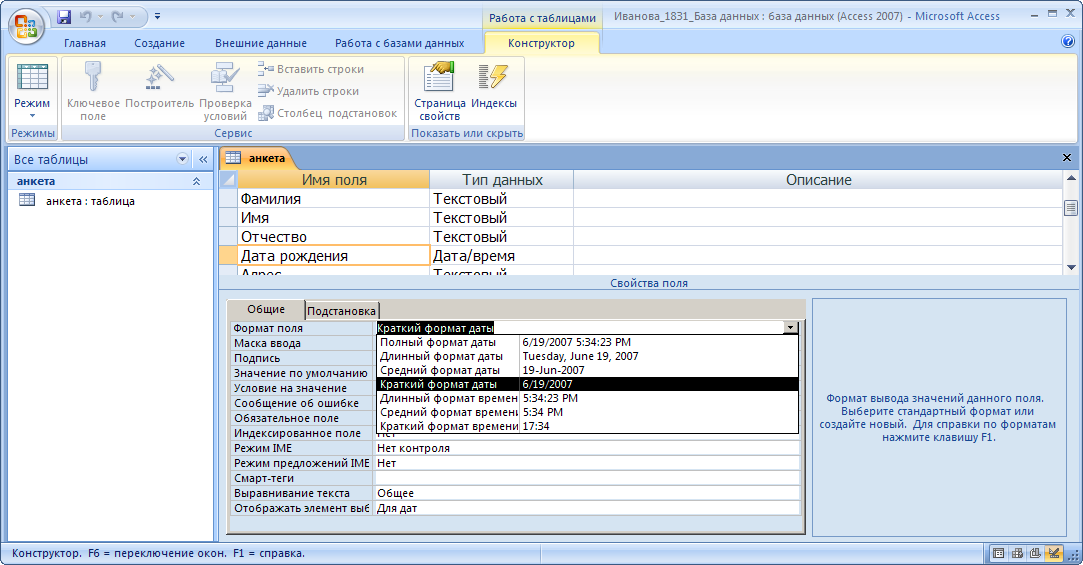This screenshot has height=565, width=1083.
Task: Click Дата/время data type cell
Action: 501,256
